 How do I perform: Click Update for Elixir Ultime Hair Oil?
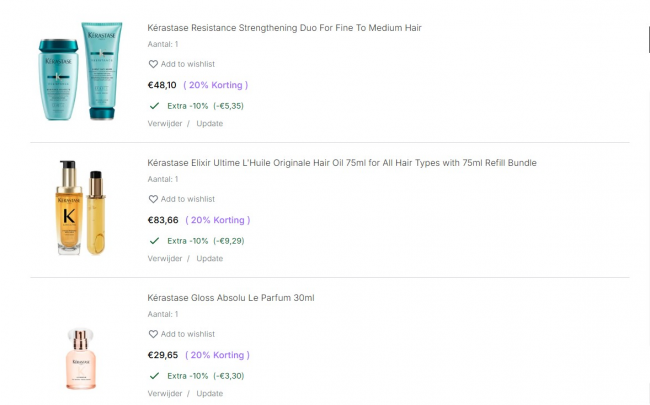click(x=209, y=259)
